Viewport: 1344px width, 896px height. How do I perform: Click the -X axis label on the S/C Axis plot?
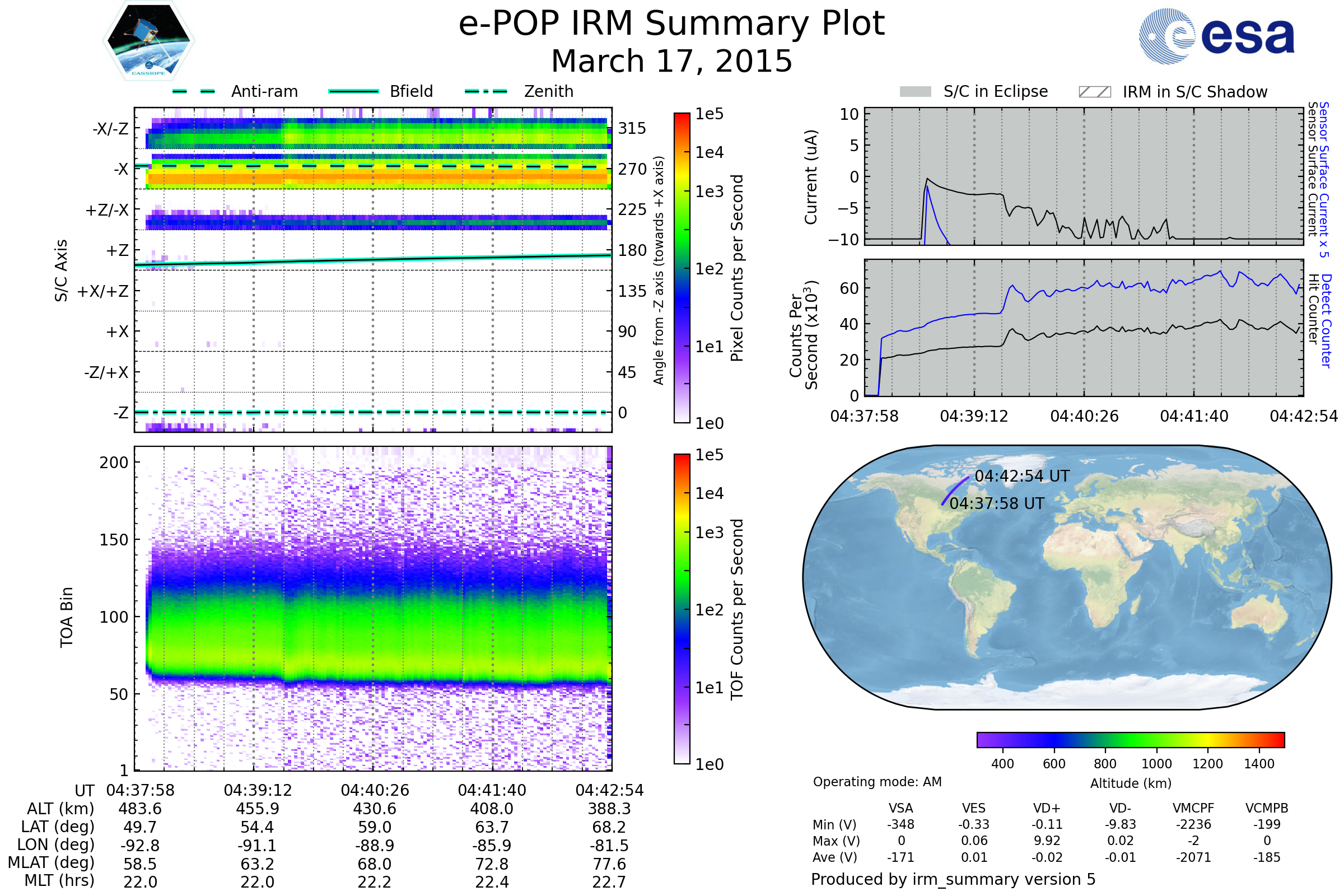click(x=120, y=170)
